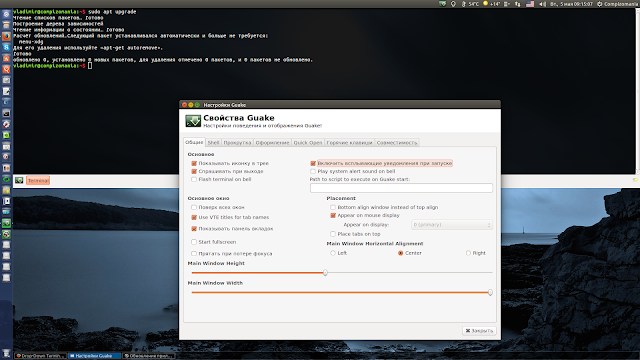
Task: Switch to the Горячие клавиши tab
Action: (349, 142)
